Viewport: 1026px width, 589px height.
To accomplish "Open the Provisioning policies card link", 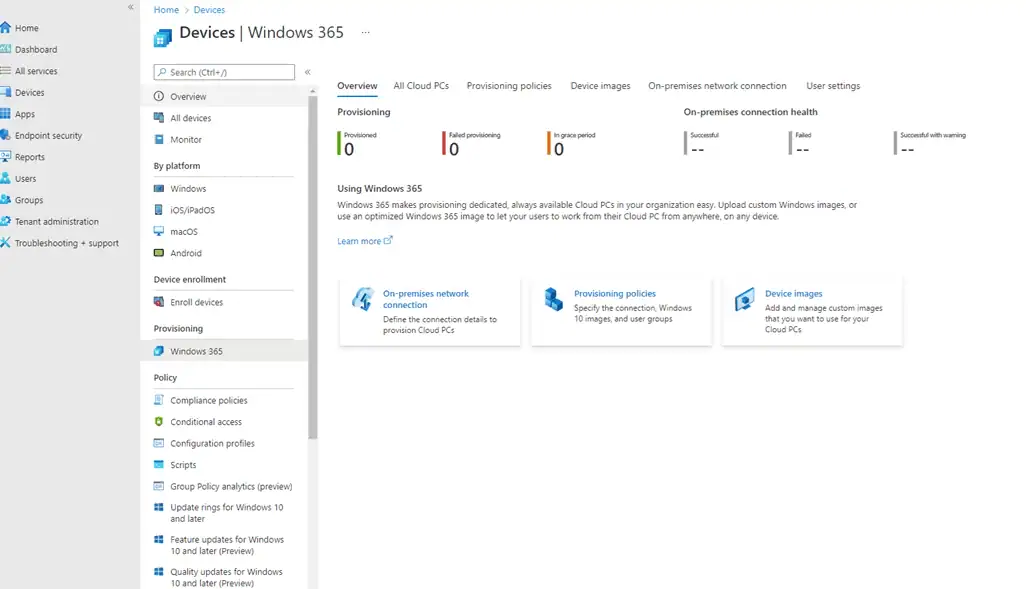I will tap(615, 294).
